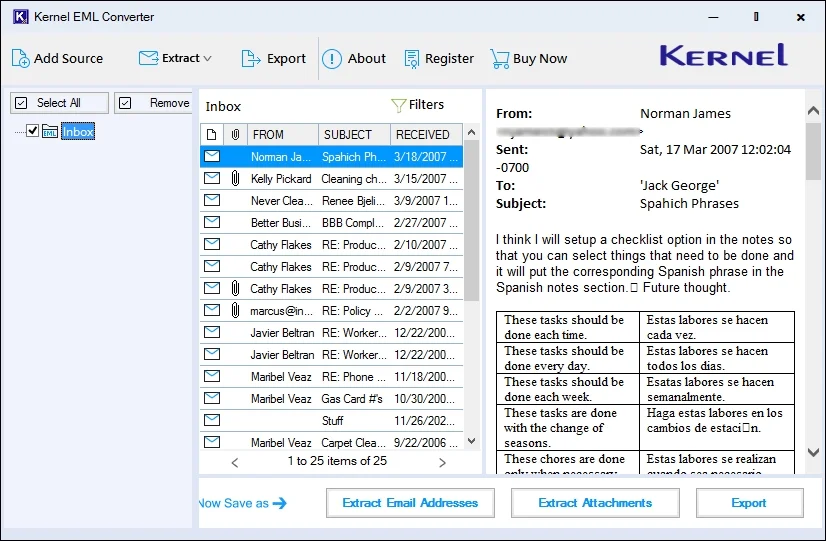826x541 pixels.
Task: Toggle the Remove checkbox
Action: pyautogui.click(x=125, y=103)
